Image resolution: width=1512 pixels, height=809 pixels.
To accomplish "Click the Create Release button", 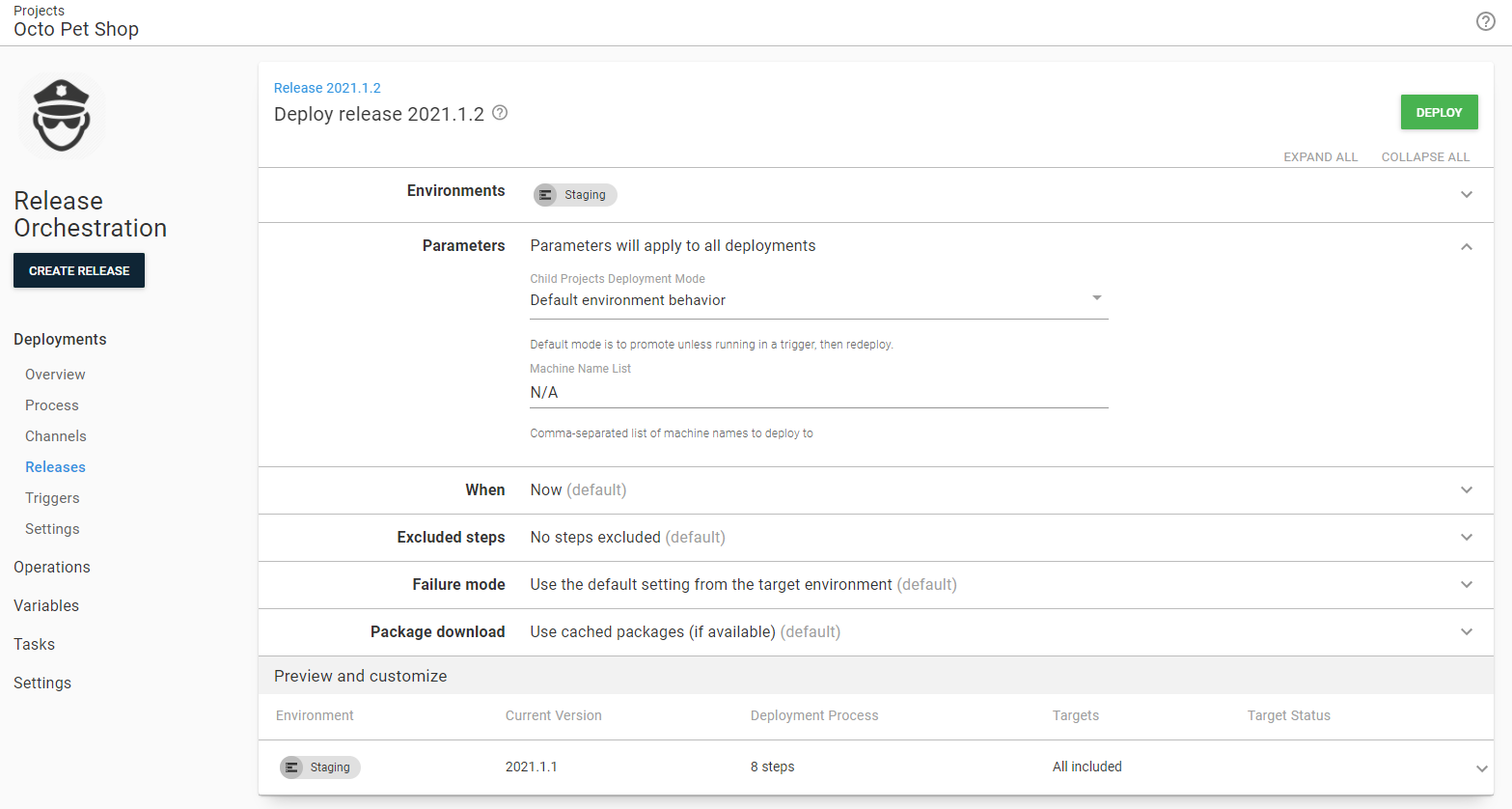I will [x=79, y=271].
